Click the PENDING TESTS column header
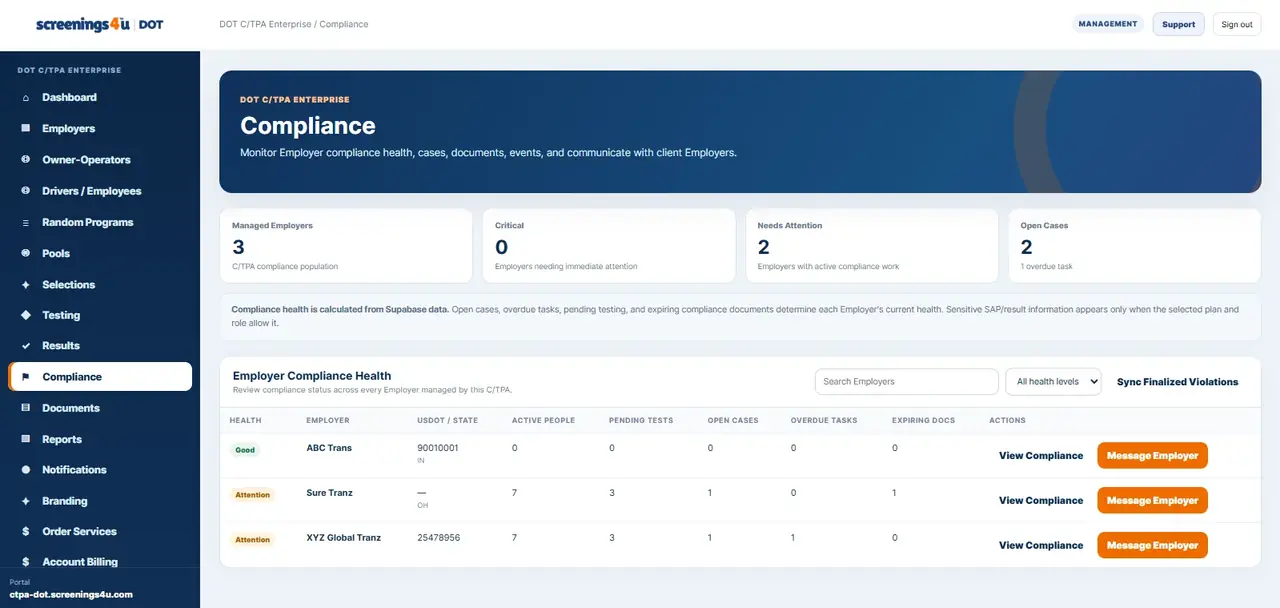The image size is (1280, 608). coord(641,420)
